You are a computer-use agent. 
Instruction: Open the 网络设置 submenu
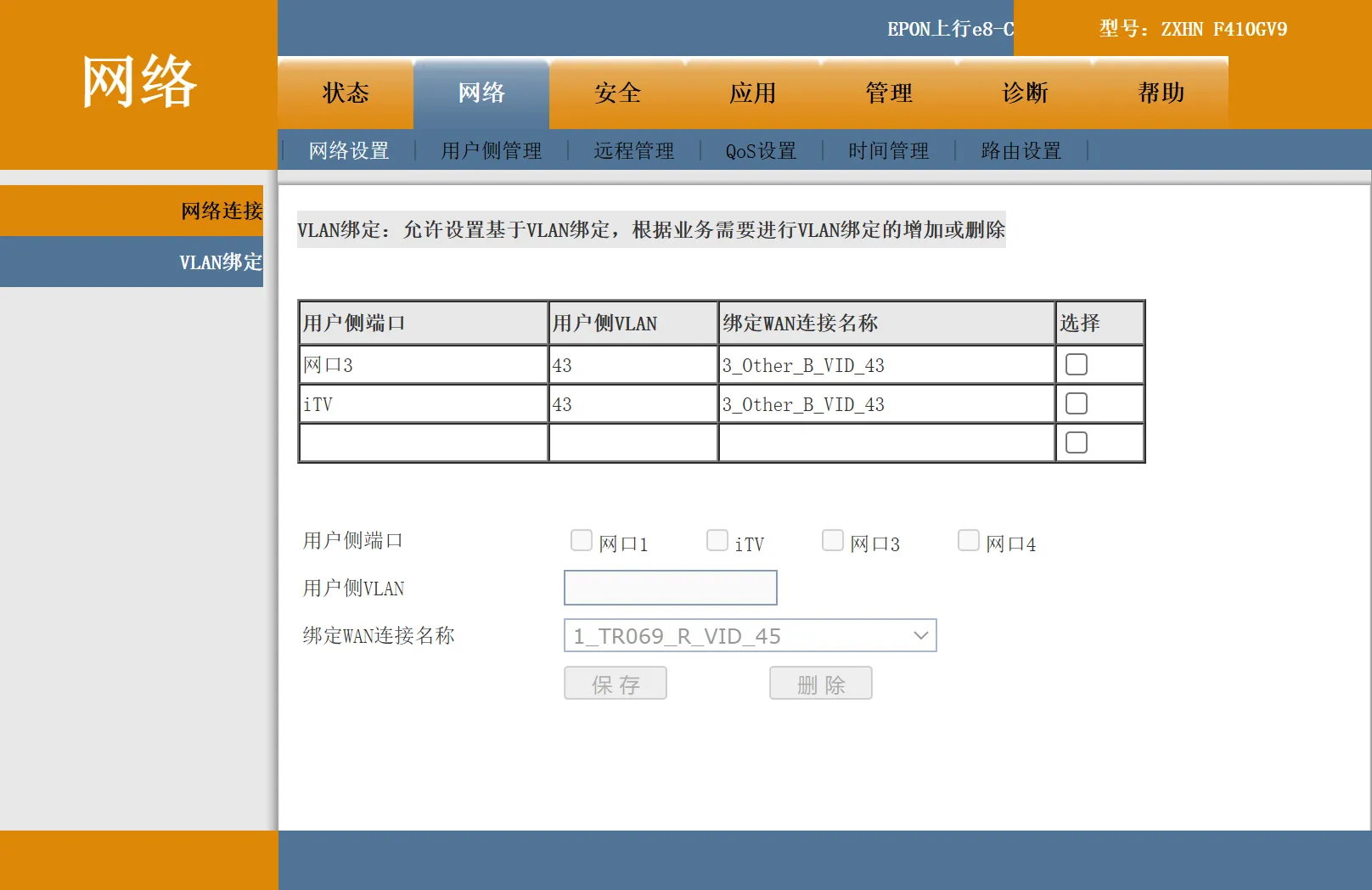(x=348, y=150)
